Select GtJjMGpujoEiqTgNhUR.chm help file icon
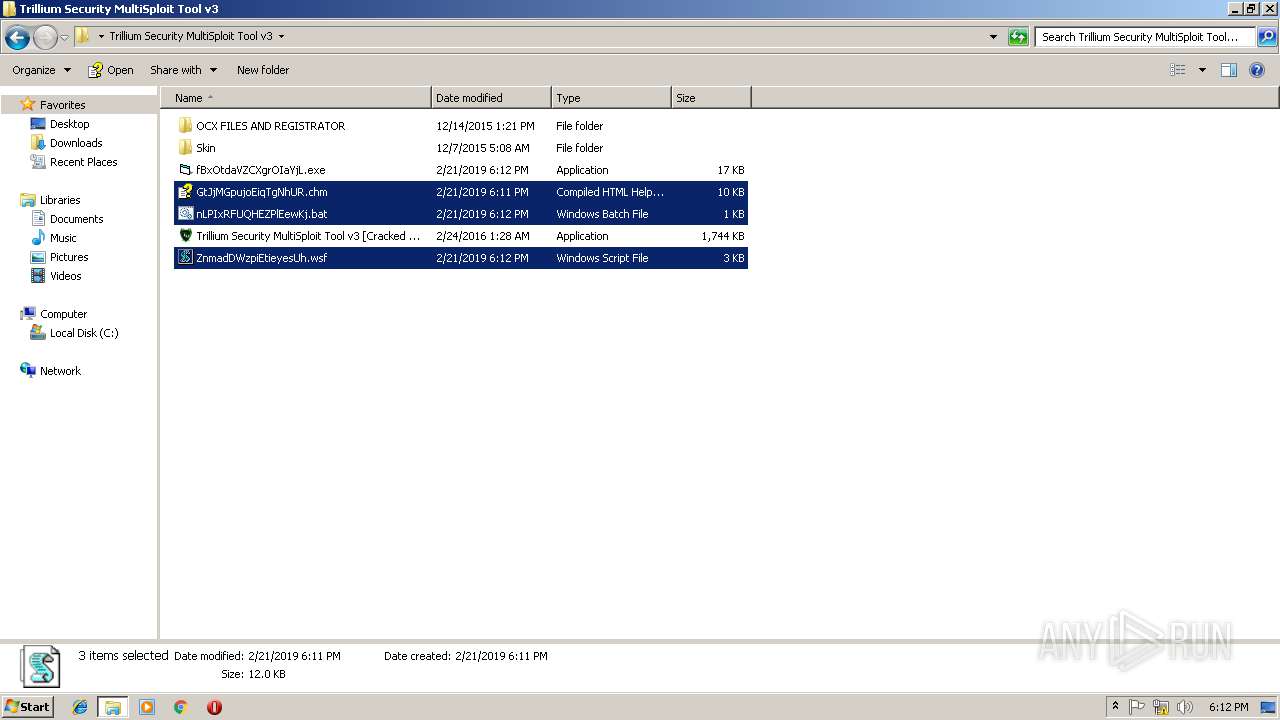Viewport: 1280px width, 720px height. tap(185, 192)
